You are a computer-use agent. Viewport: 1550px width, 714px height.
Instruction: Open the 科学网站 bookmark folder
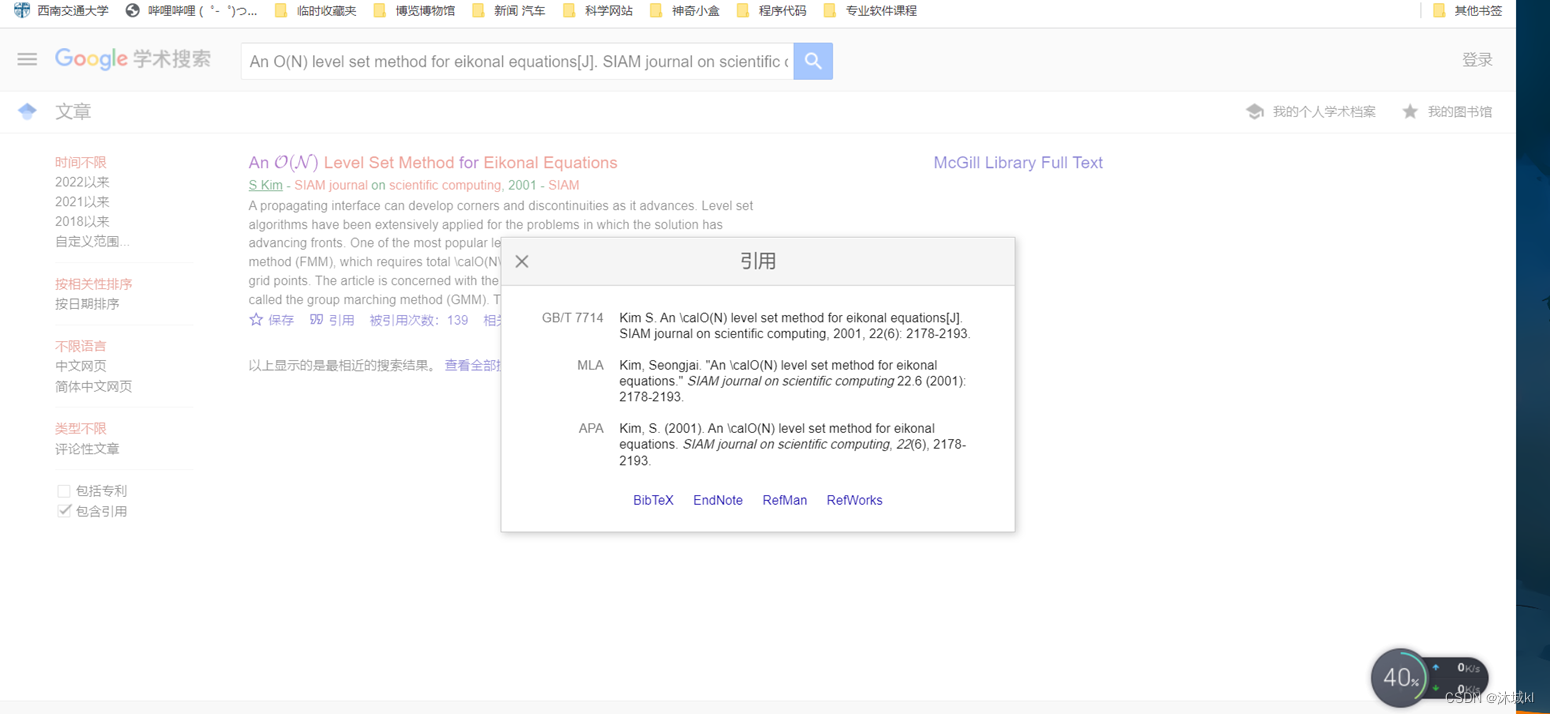pos(598,10)
